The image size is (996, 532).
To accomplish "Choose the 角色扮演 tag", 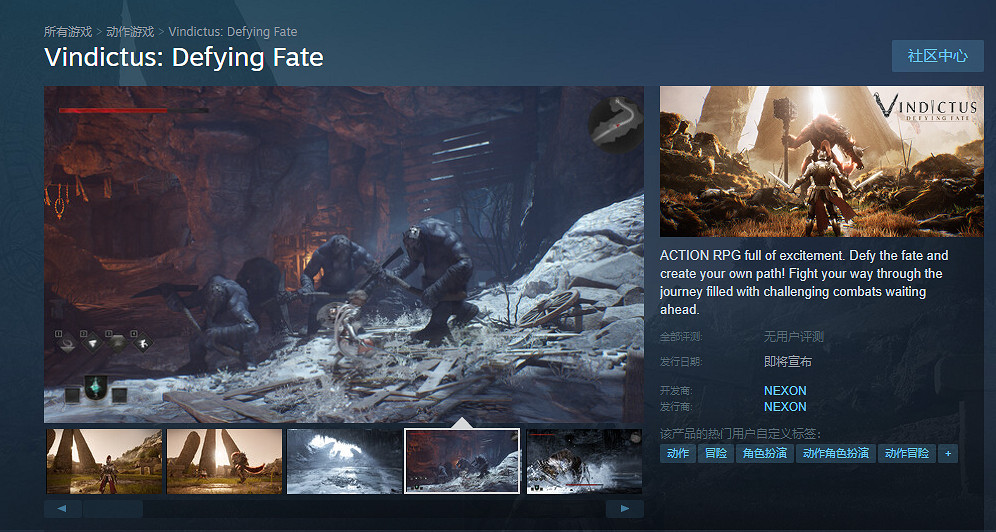I will pos(764,454).
